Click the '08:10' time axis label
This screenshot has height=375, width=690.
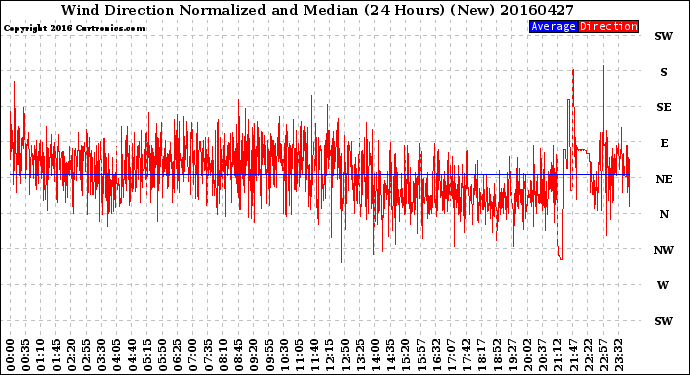point(223,355)
